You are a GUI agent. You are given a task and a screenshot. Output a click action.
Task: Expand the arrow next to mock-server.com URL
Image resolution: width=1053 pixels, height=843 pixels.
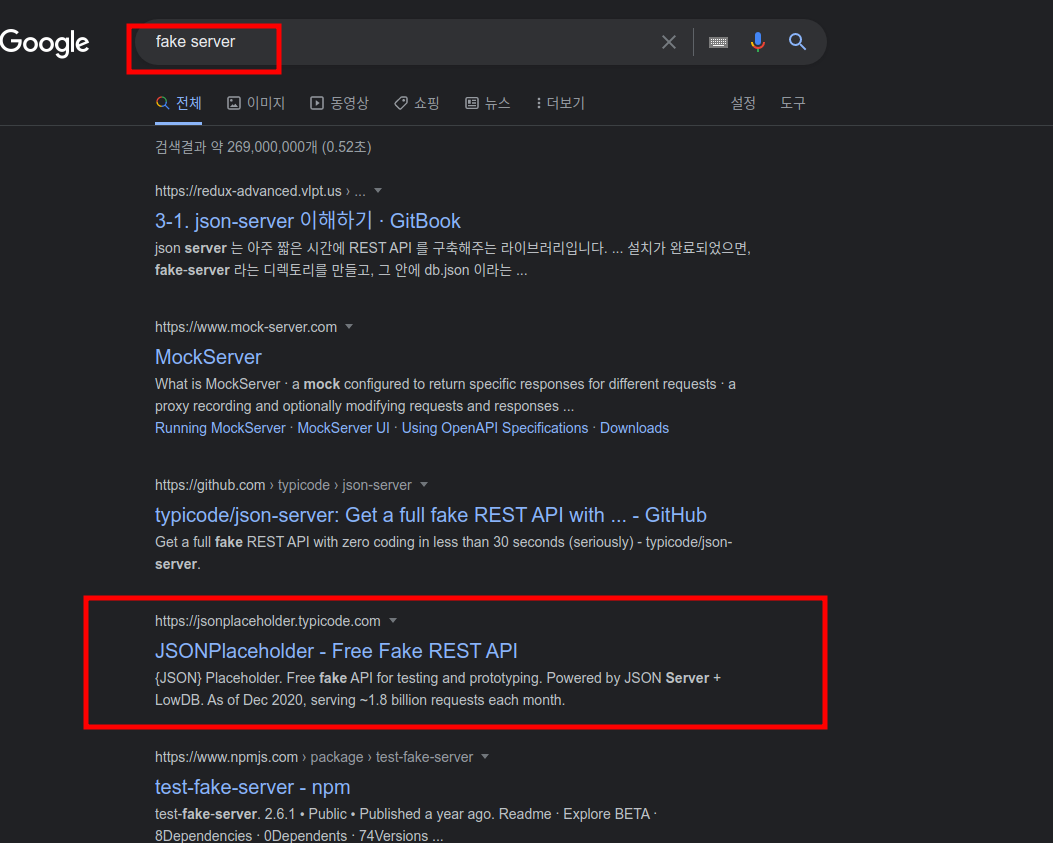tap(349, 327)
